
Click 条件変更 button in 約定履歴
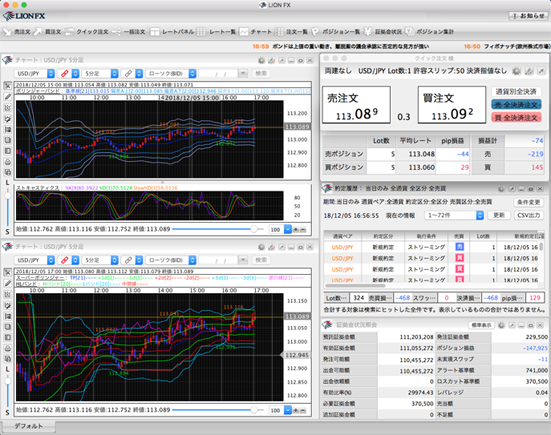[x=529, y=202]
